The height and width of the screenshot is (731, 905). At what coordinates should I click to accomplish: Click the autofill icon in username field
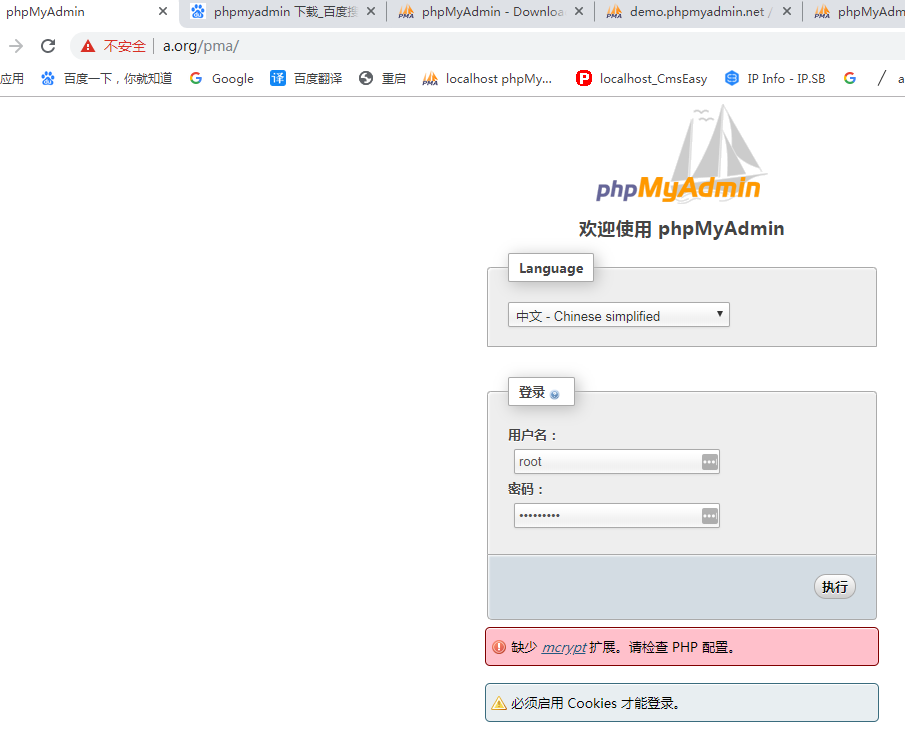(709, 462)
